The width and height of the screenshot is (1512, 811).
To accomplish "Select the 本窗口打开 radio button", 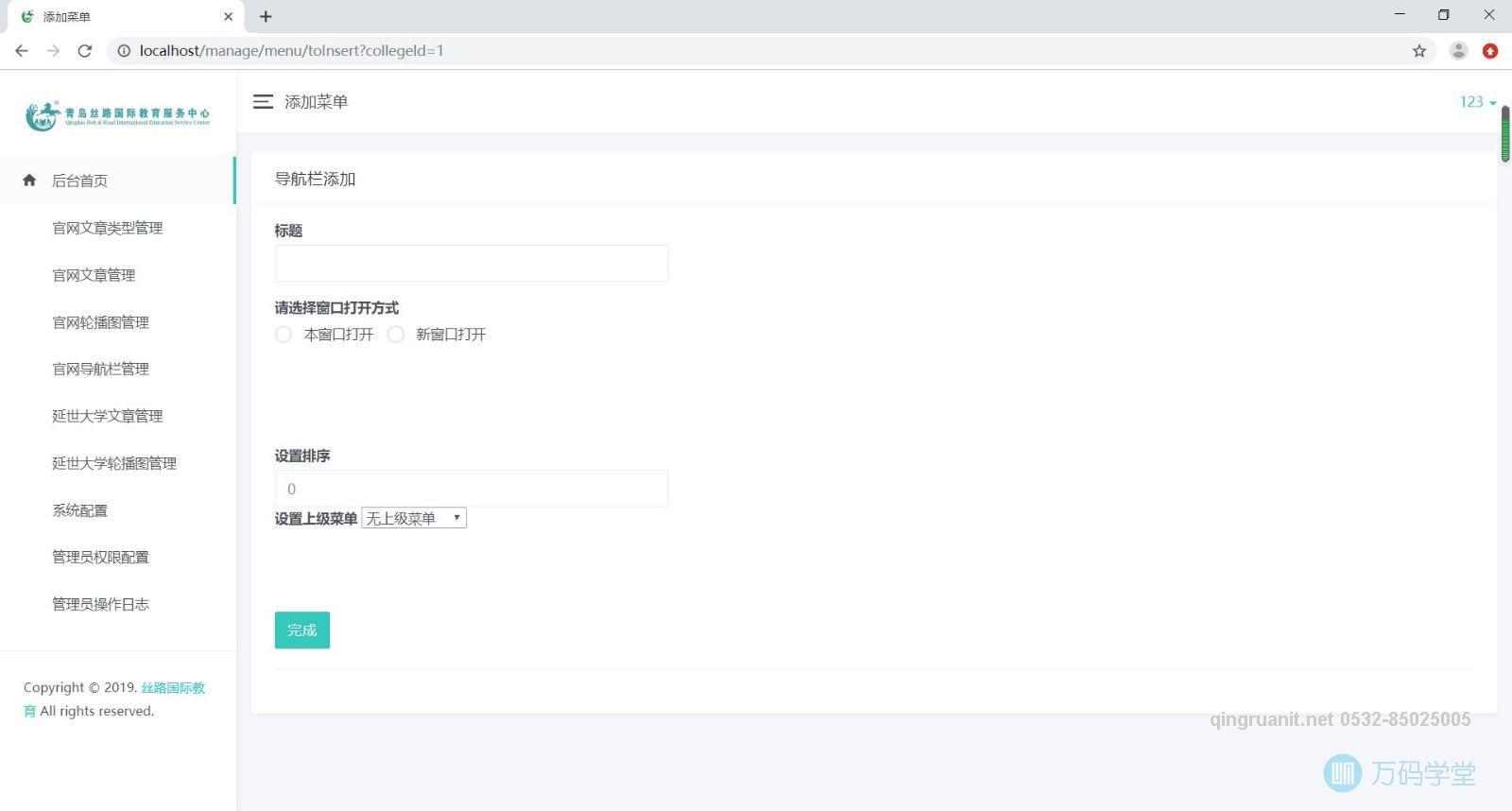I will [283, 335].
